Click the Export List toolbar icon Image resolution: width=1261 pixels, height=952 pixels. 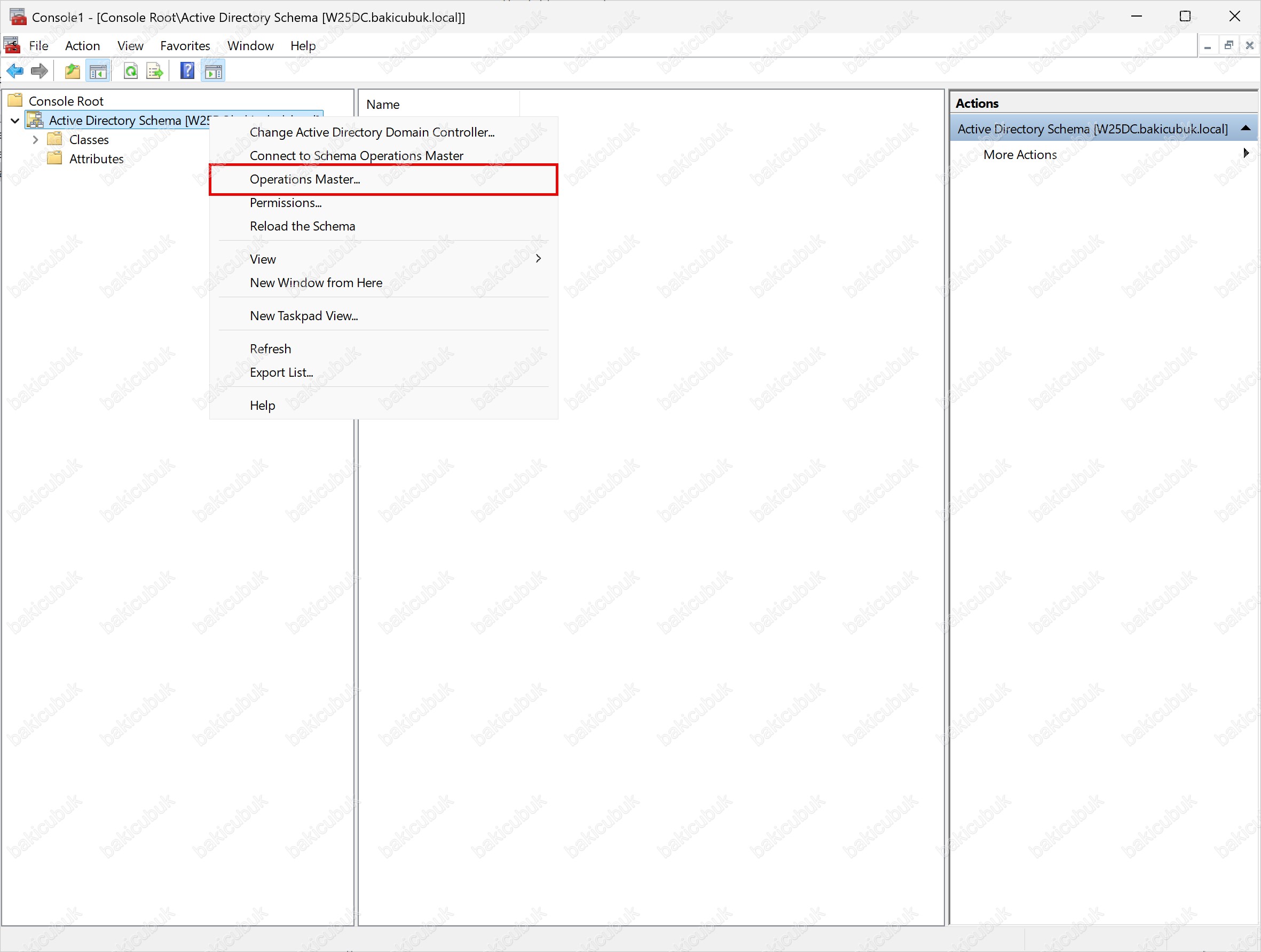pos(154,71)
